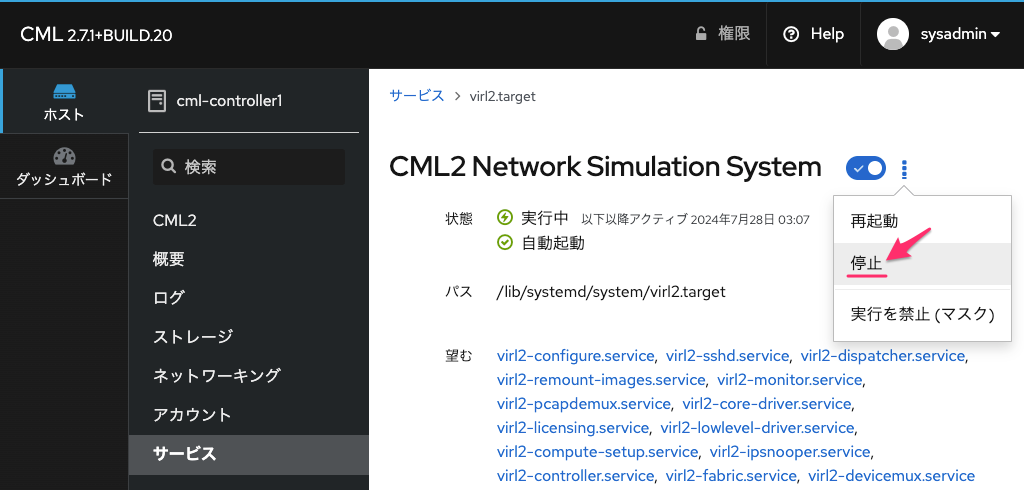Click the 実行中 running status icon
1024x490 pixels.
(505, 218)
